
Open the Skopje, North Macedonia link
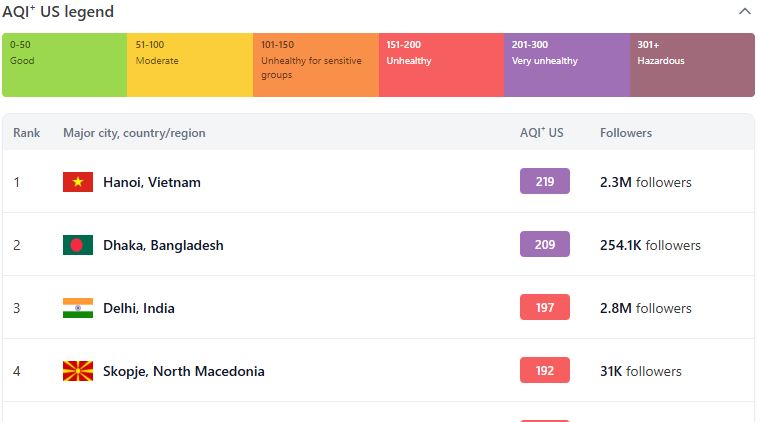click(183, 371)
